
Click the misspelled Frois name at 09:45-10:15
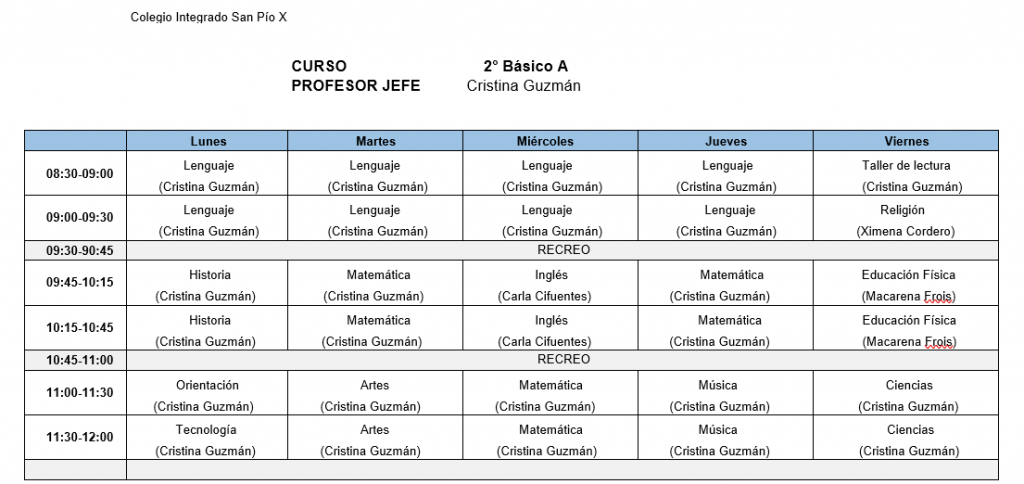point(939,297)
